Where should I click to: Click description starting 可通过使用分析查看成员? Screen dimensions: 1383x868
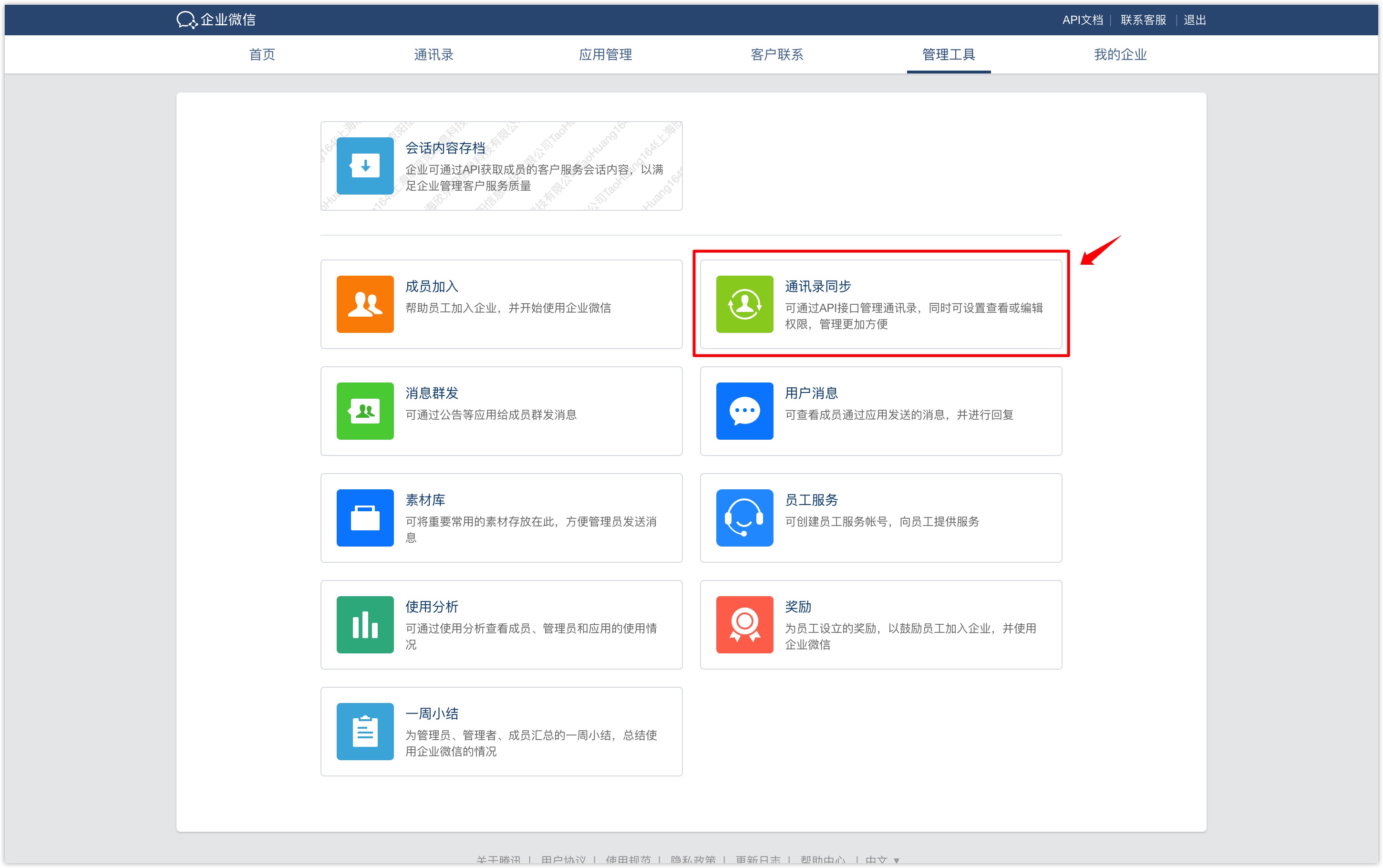(x=531, y=637)
